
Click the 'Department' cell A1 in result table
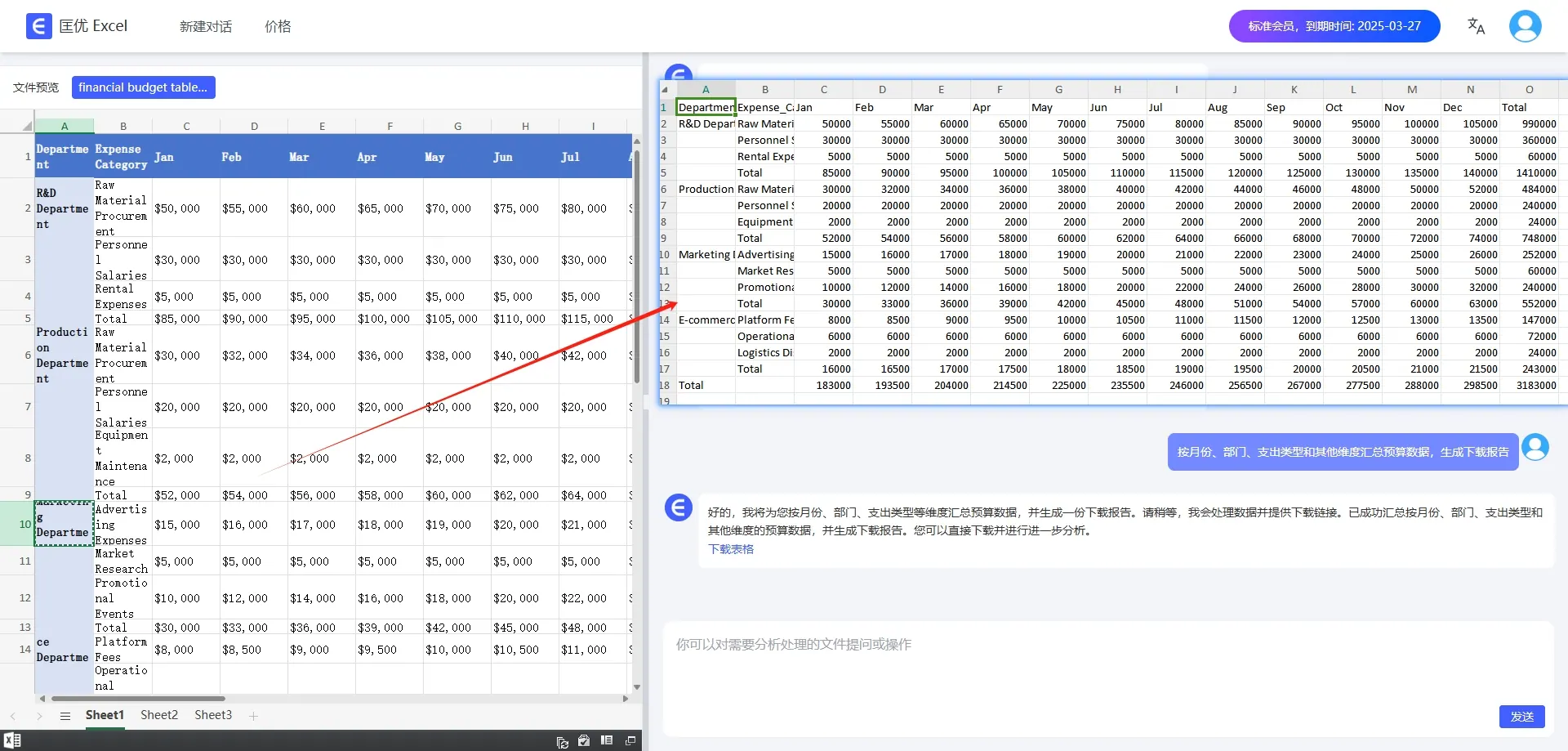pyautogui.click(x=706, y=107)
